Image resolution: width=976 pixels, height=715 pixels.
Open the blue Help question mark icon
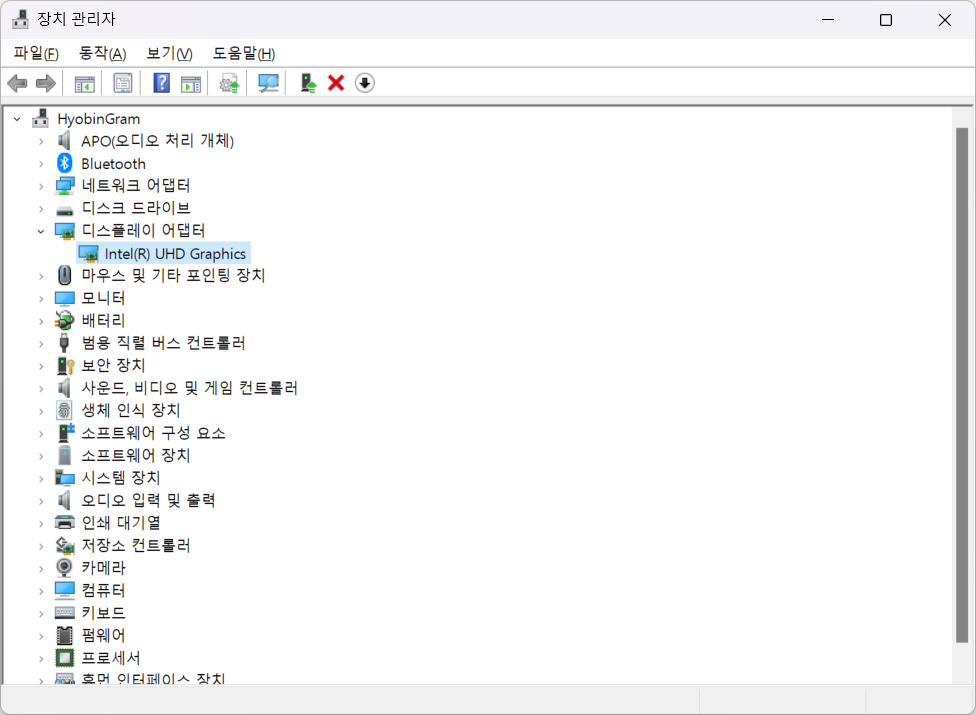pyautogui.click(x=161, y=83)
